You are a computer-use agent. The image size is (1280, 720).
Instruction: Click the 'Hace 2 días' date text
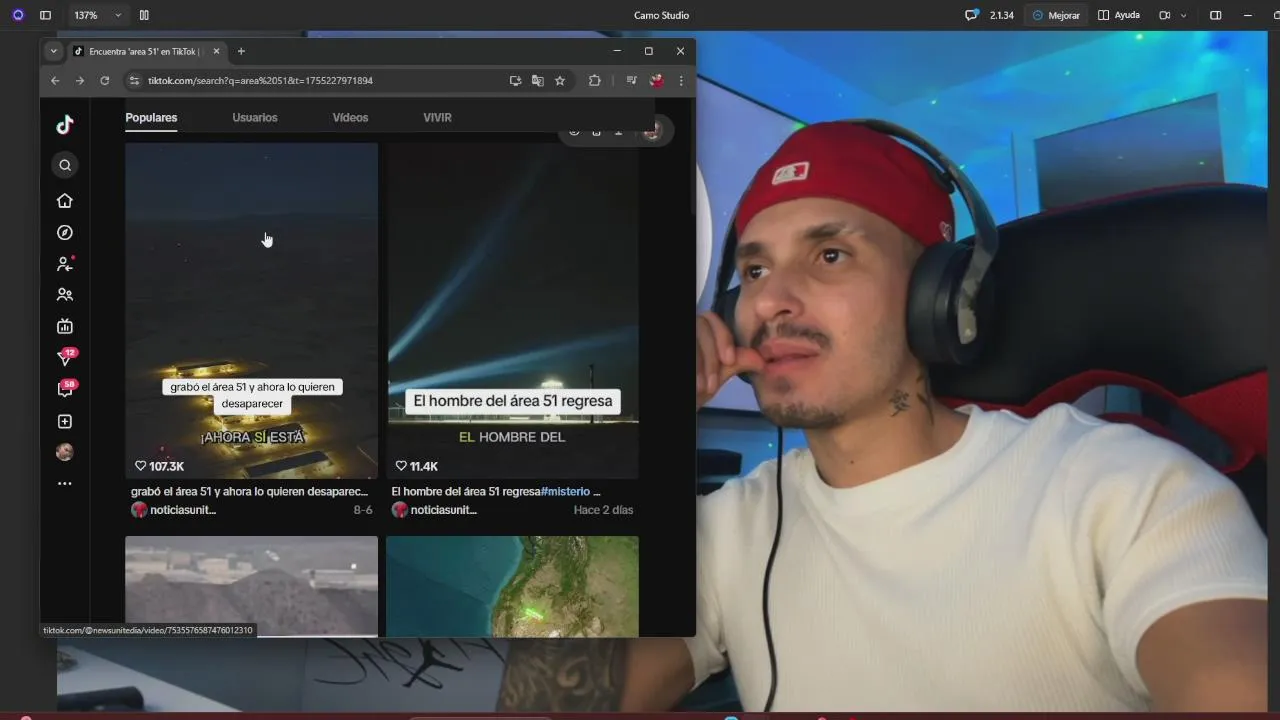pyautogui.click(x=603, y=510)
